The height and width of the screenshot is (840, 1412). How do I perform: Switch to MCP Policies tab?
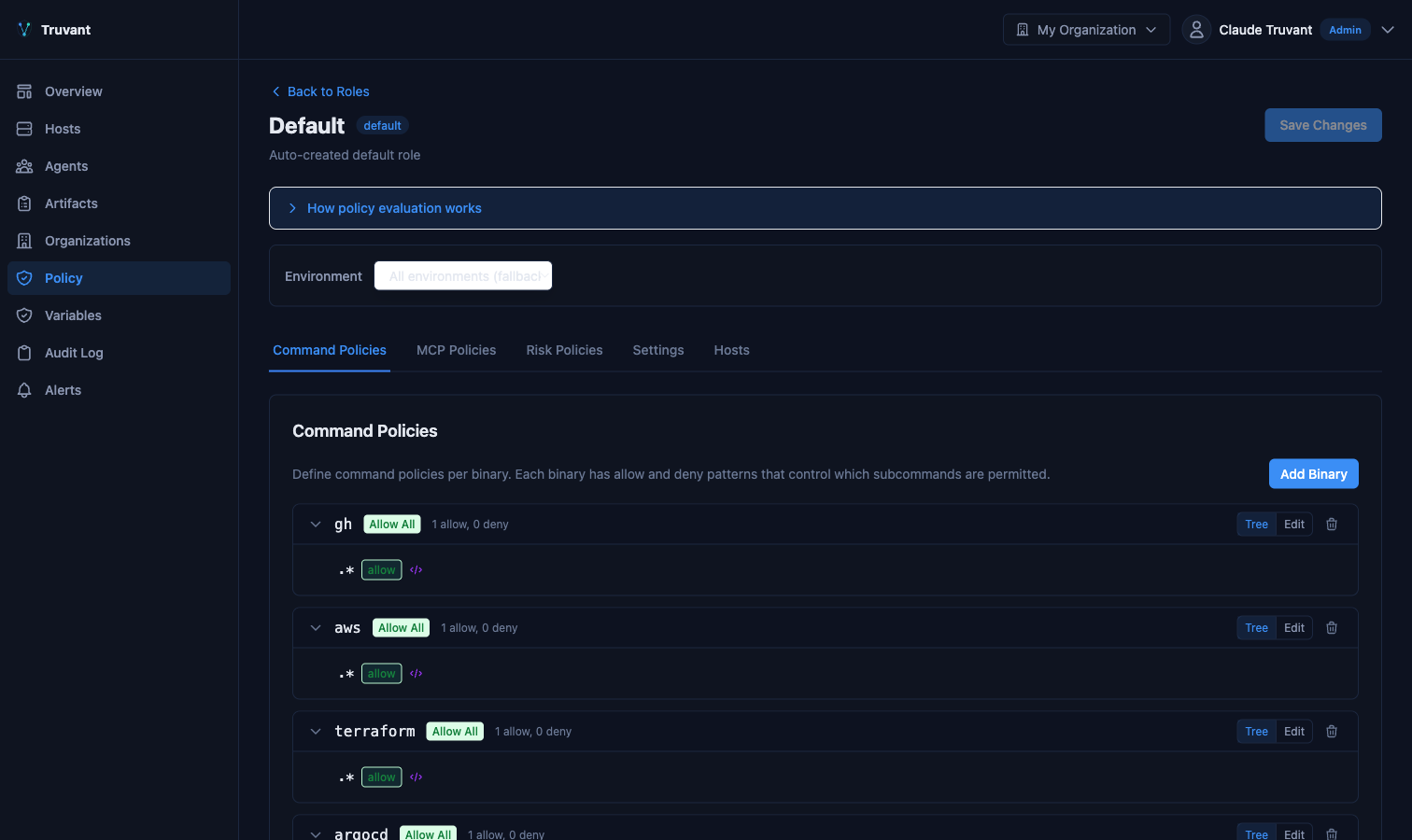click(x=456, y=350)
